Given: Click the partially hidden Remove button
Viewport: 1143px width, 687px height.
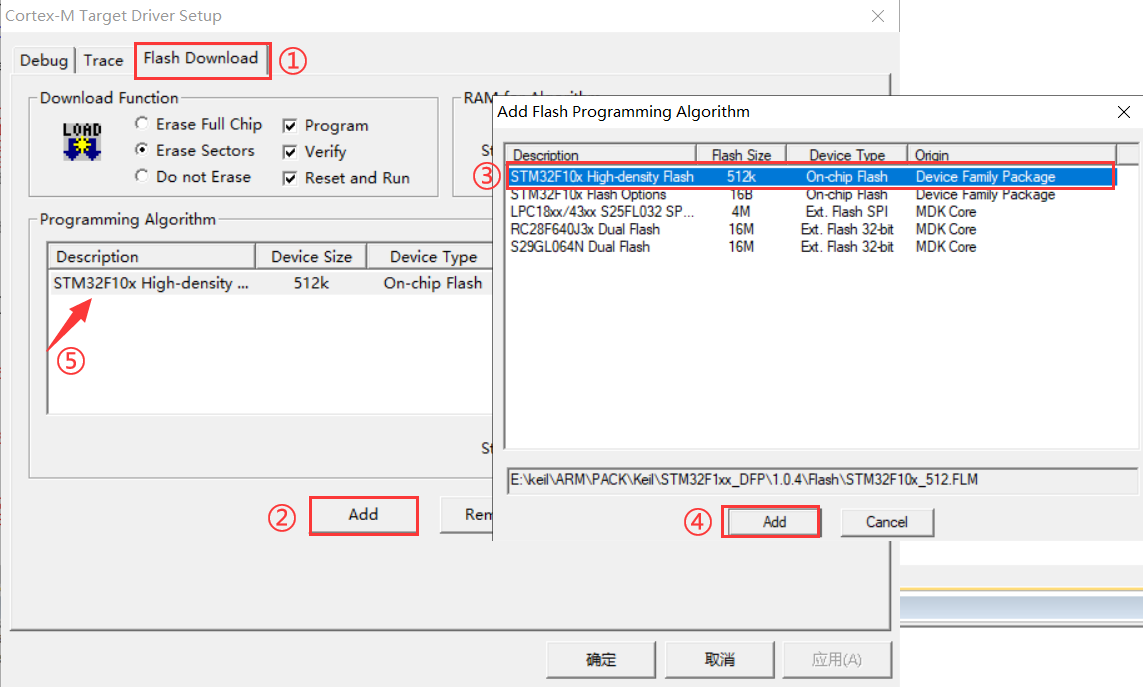Looking at the screenshot, I should point(467,515).
